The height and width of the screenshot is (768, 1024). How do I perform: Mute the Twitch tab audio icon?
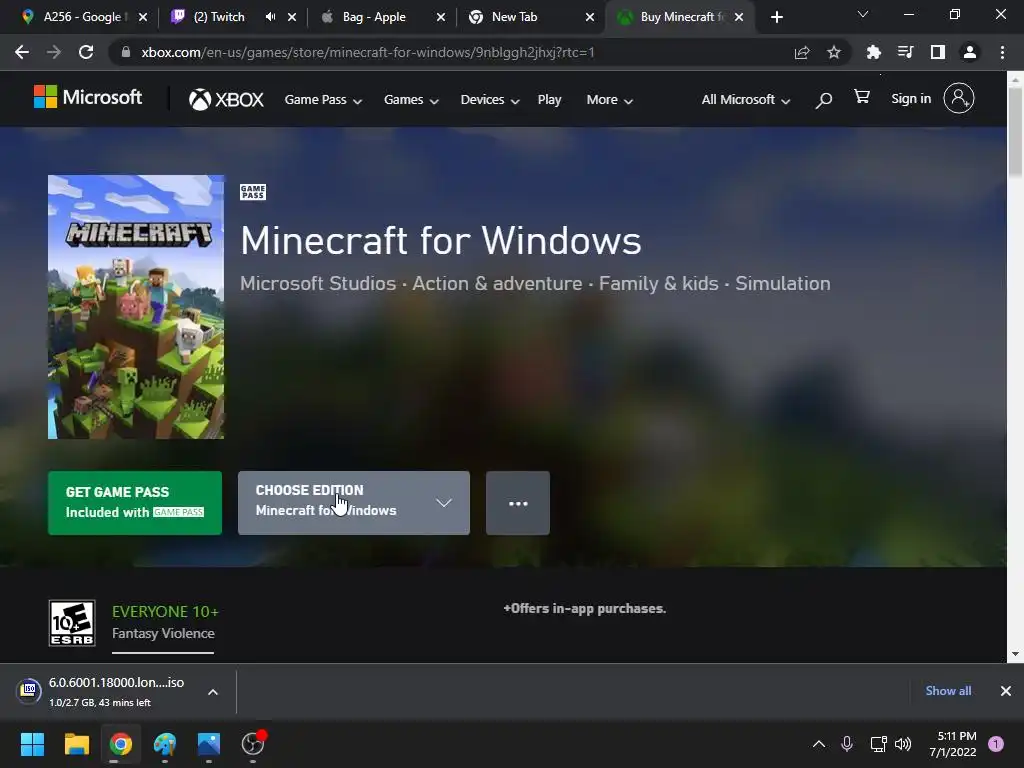tap(270, 17)
